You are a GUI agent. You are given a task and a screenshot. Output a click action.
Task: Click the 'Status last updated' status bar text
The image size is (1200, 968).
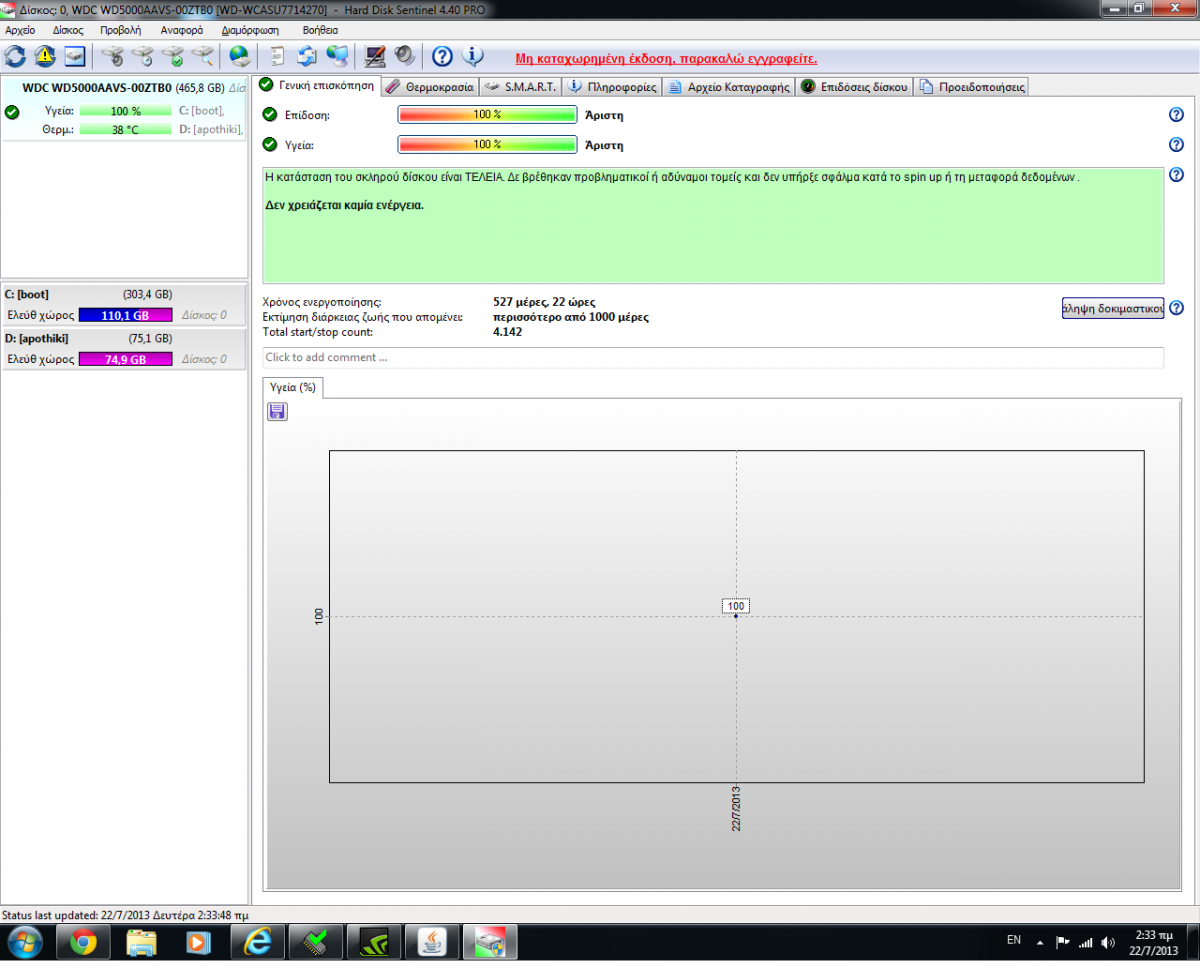(125, 915)
